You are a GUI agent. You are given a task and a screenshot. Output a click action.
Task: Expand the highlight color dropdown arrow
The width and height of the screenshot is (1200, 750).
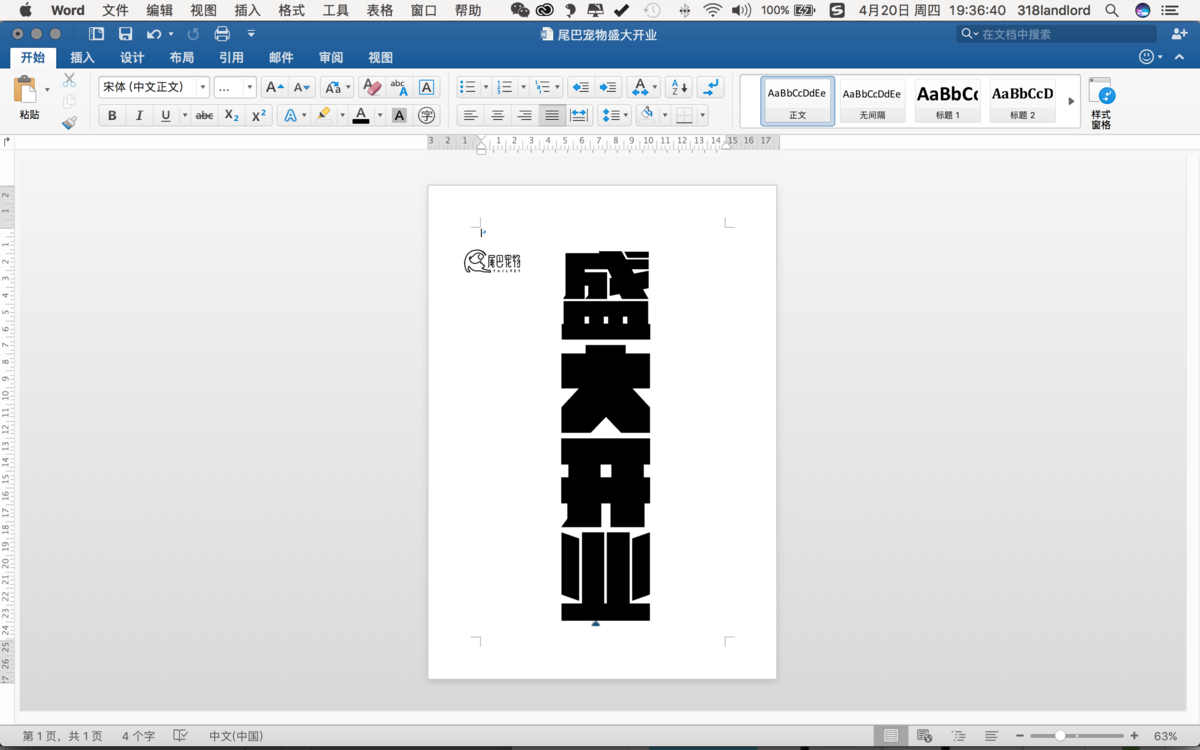pyautogui.click(x=342, y=116)
